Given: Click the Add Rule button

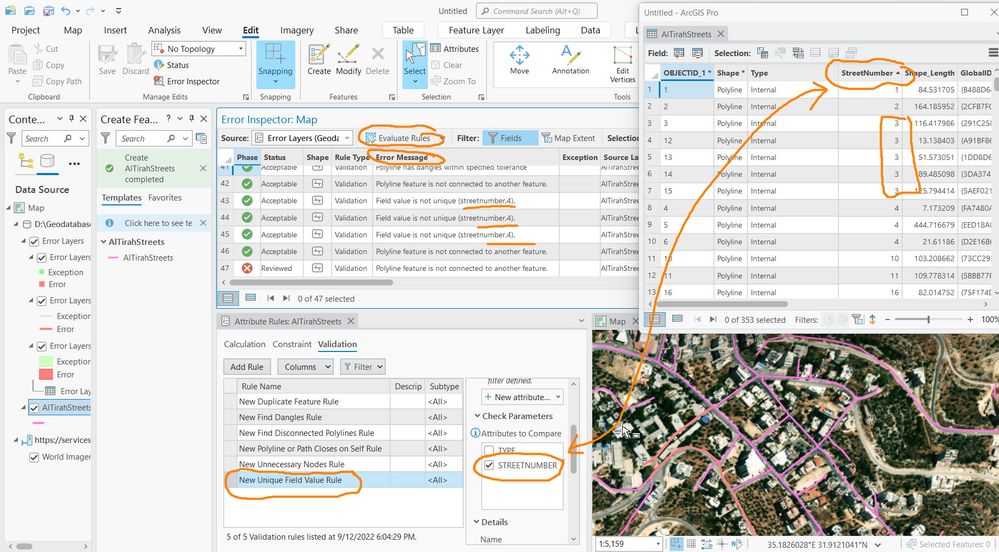Looking at the screenshot, I should pyautogui.click(x=247, y=367).
